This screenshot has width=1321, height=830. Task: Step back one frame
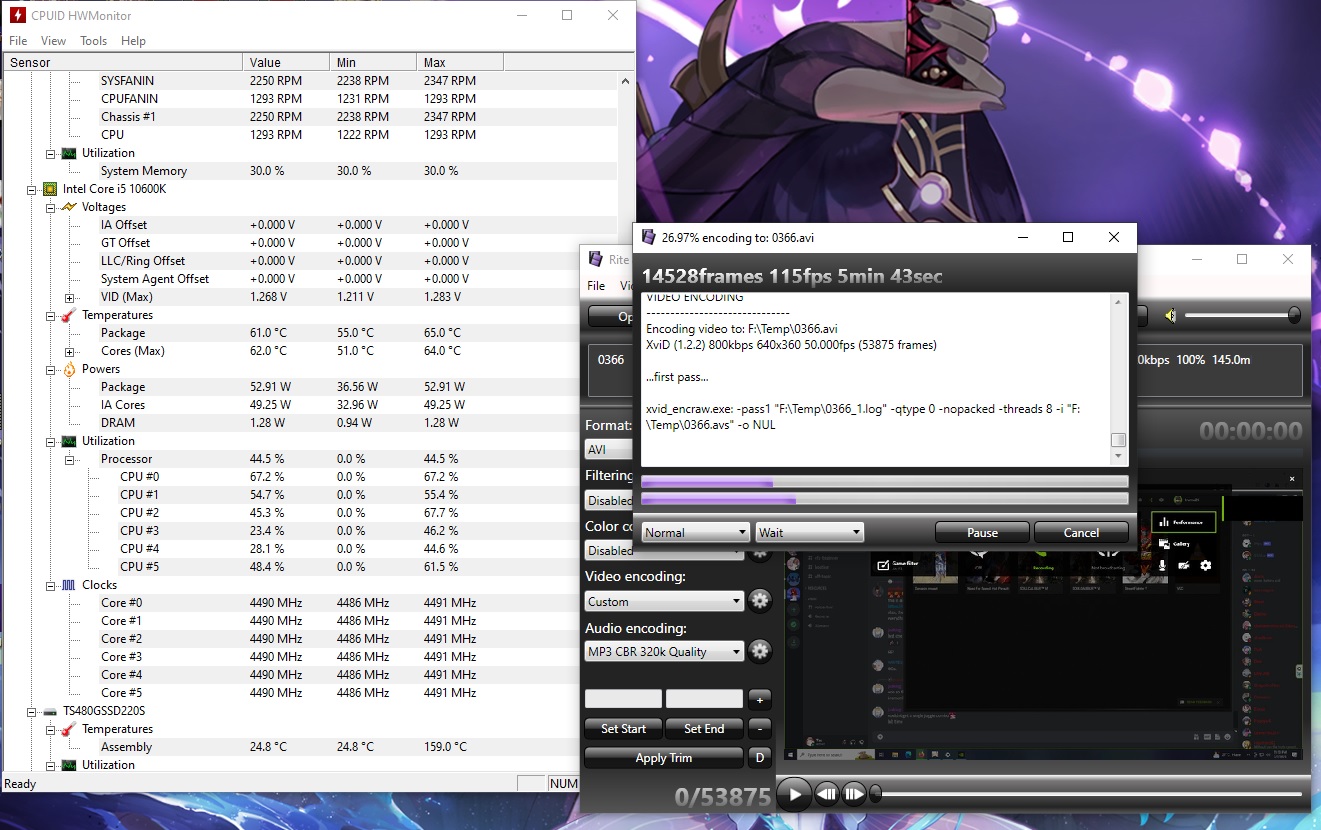point(826,795)
